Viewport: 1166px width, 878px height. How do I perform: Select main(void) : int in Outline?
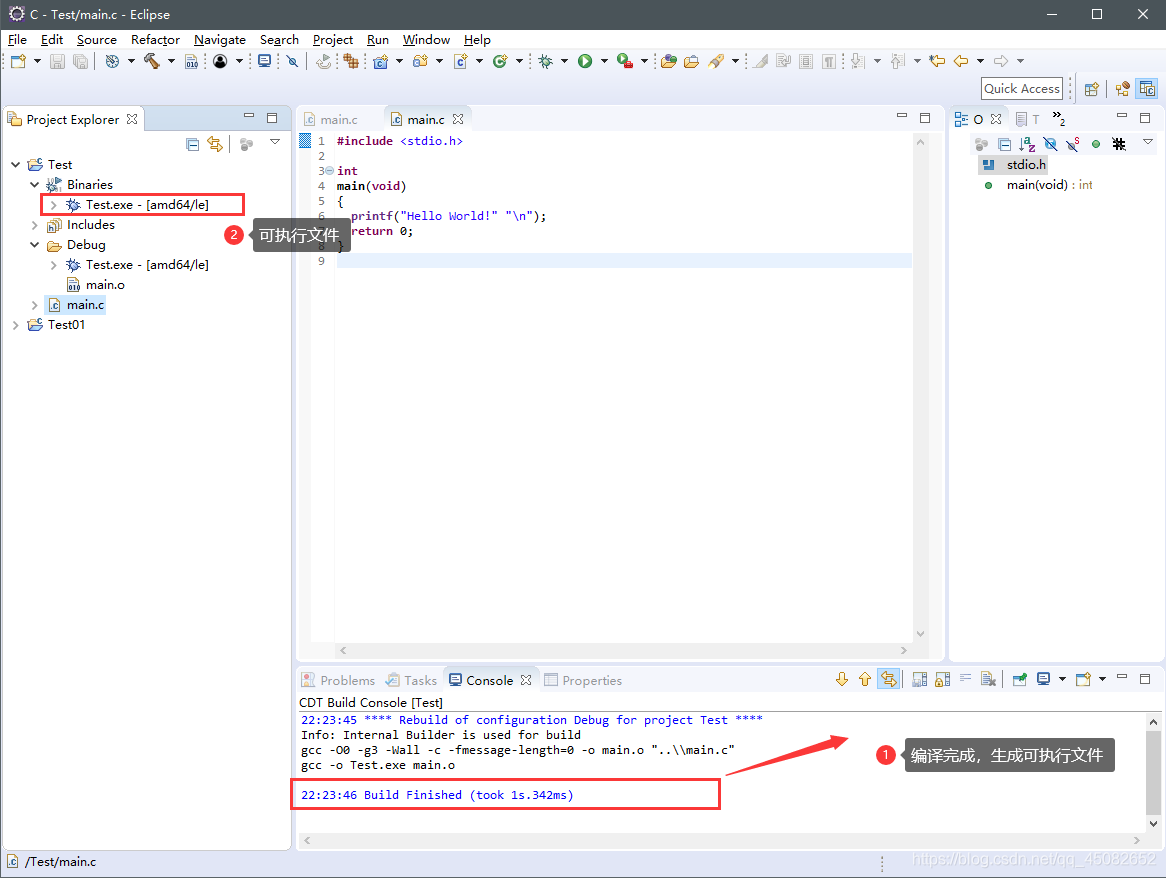coord(1038,185)
